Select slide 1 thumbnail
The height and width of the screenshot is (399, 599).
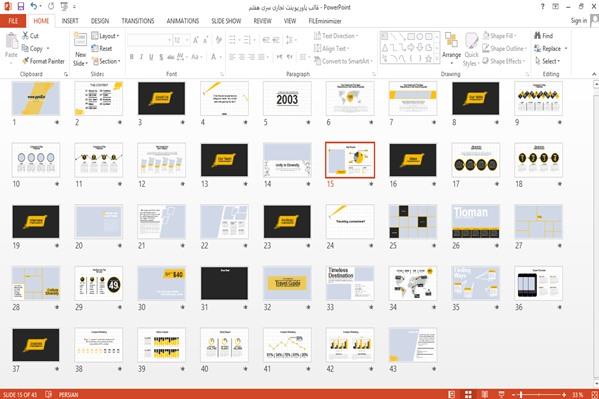[x=36, y=99]
